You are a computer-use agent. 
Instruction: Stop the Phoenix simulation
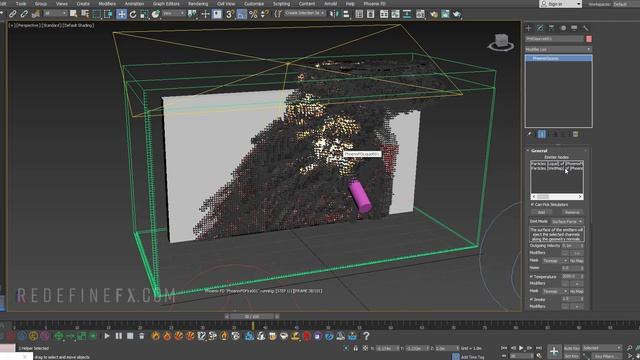[130, 336]
